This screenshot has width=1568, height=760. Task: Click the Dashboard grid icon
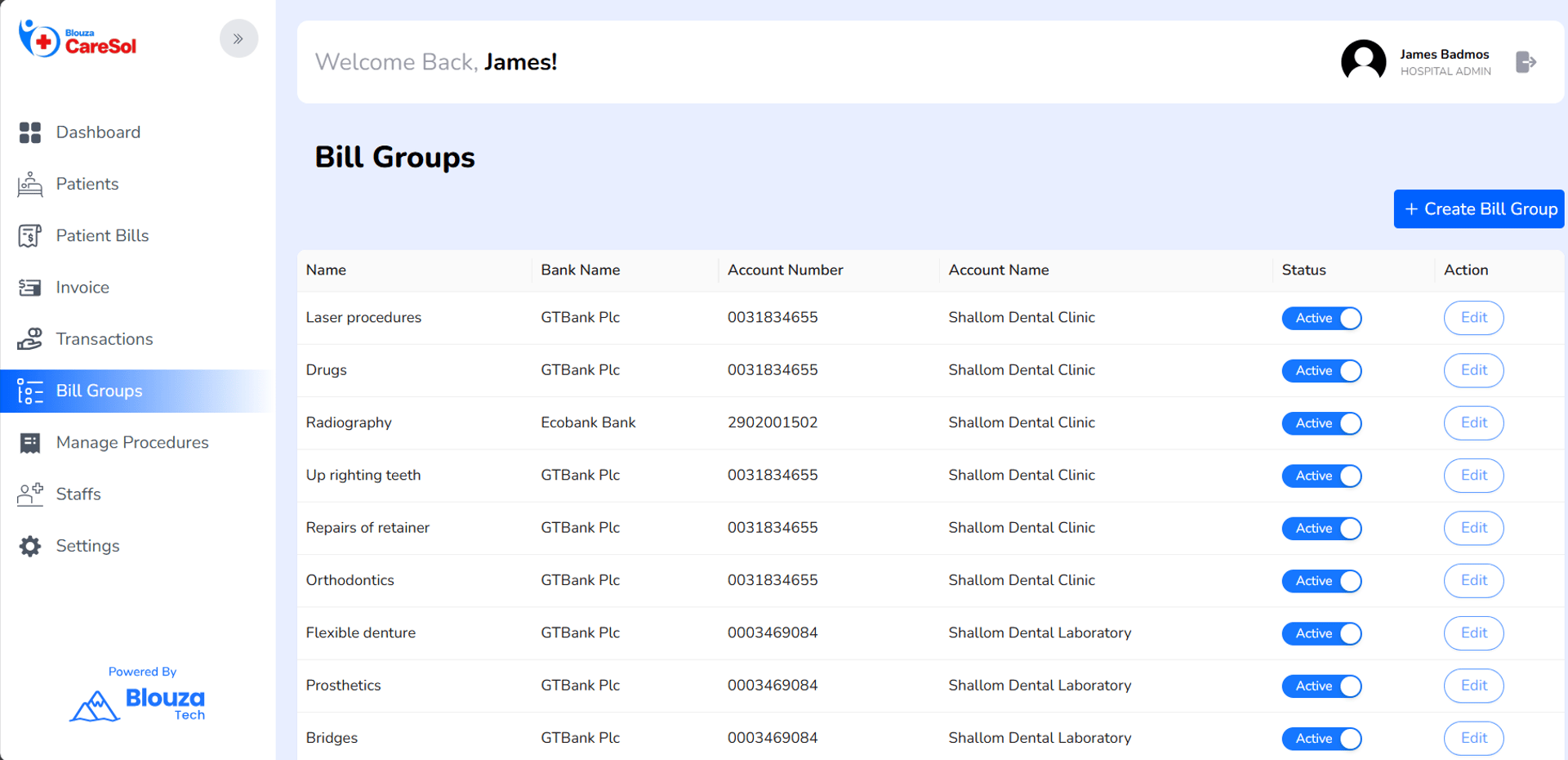tap(30, 132)
